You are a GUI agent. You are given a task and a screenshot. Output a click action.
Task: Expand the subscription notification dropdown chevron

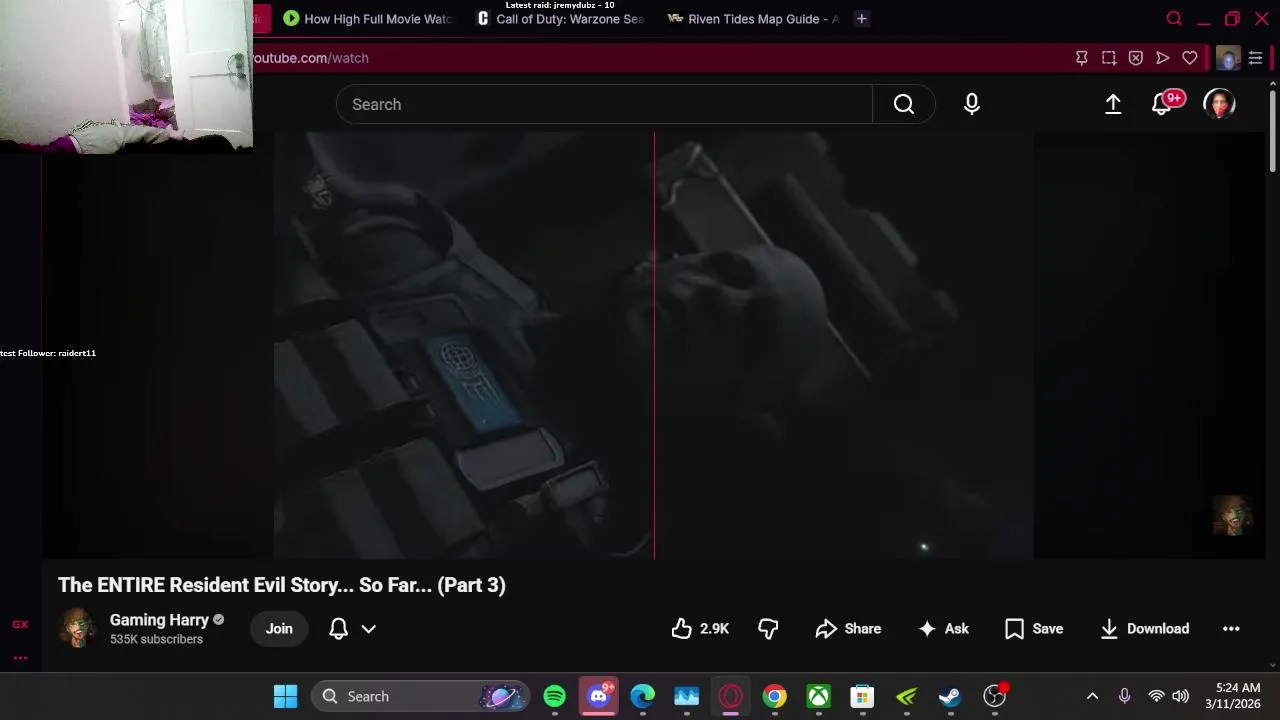(368, 628)
